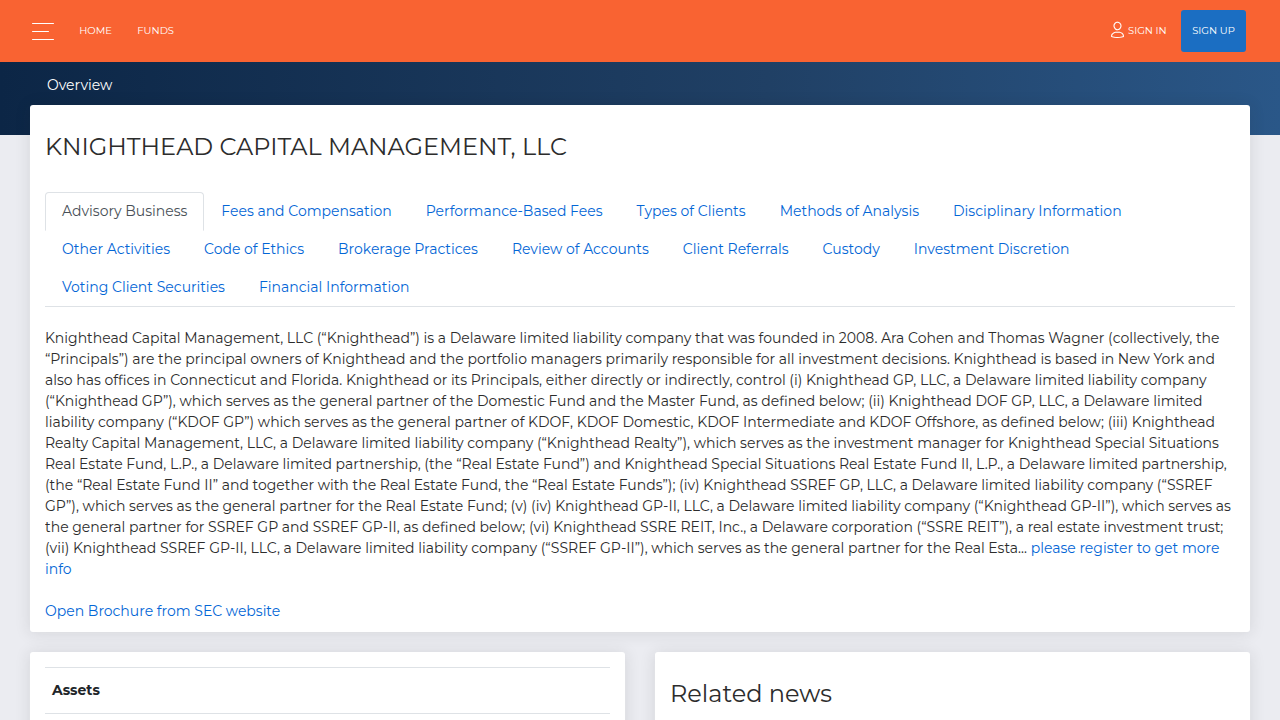
Task: View the Other Activities tab
Action: [x=116, y=249]
